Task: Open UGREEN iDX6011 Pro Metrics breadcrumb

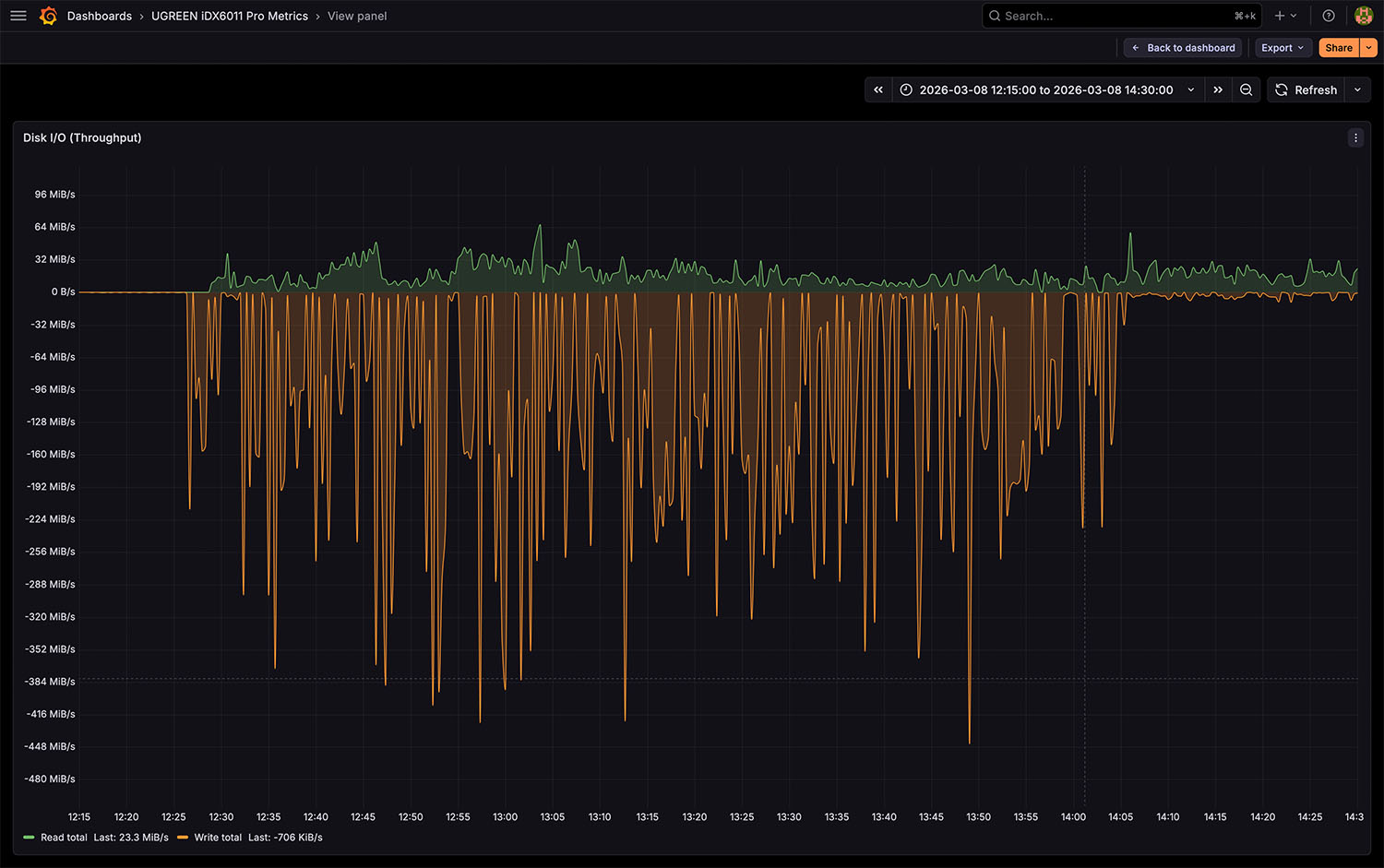Action: pos(230,16)
